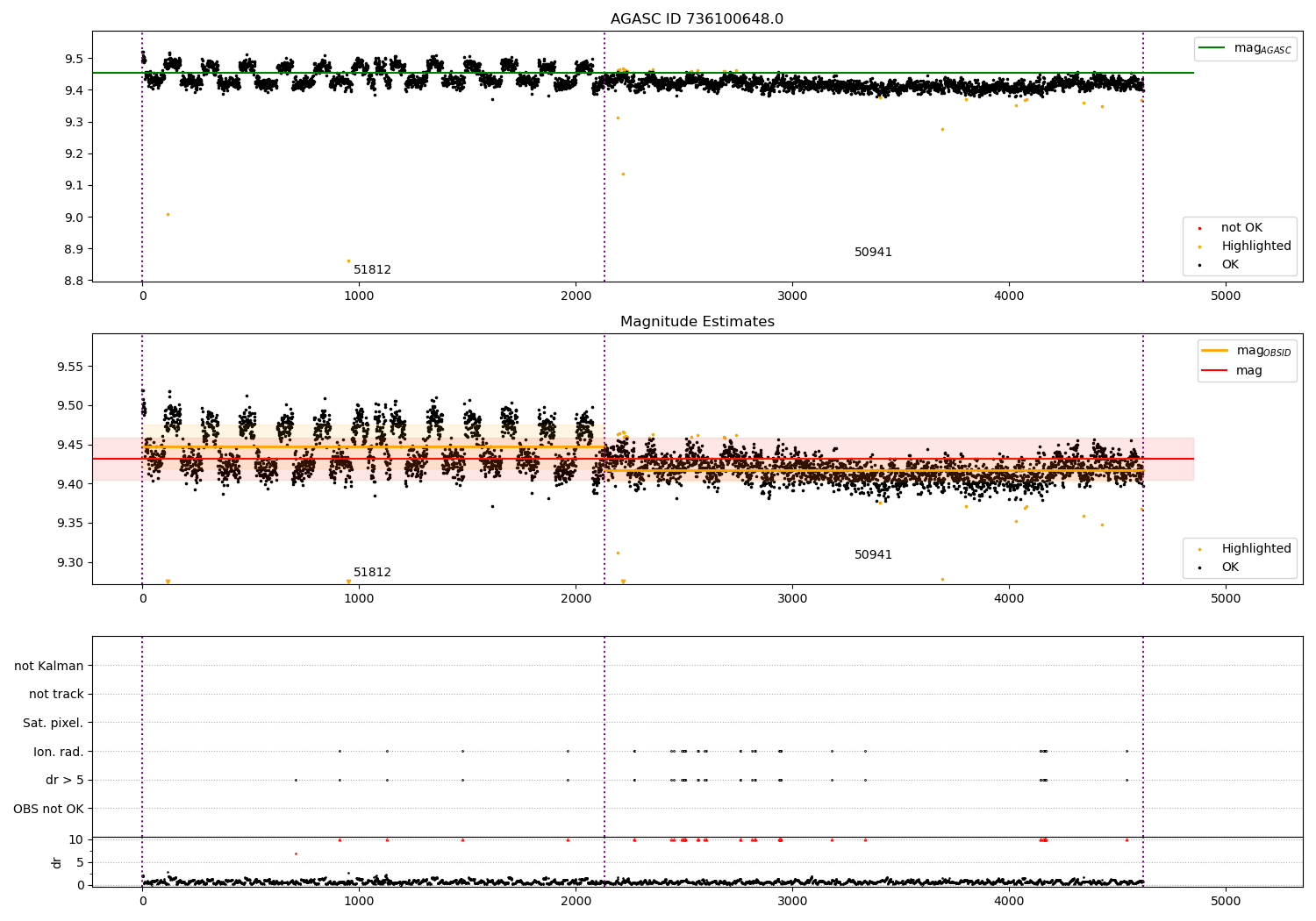Click "not OK" in the top plot legend

1241,228
